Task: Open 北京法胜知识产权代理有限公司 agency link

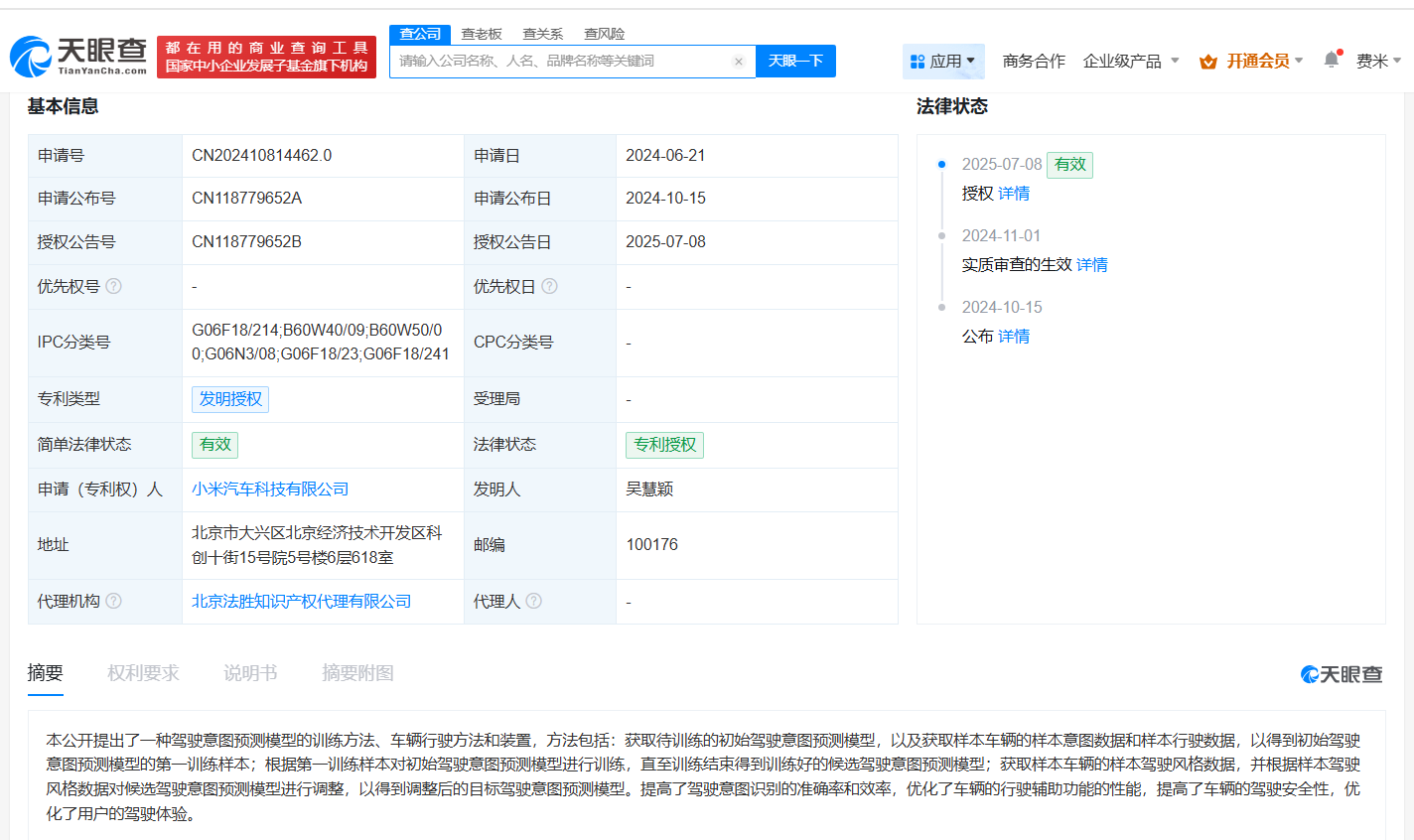Action: point(301,601)
